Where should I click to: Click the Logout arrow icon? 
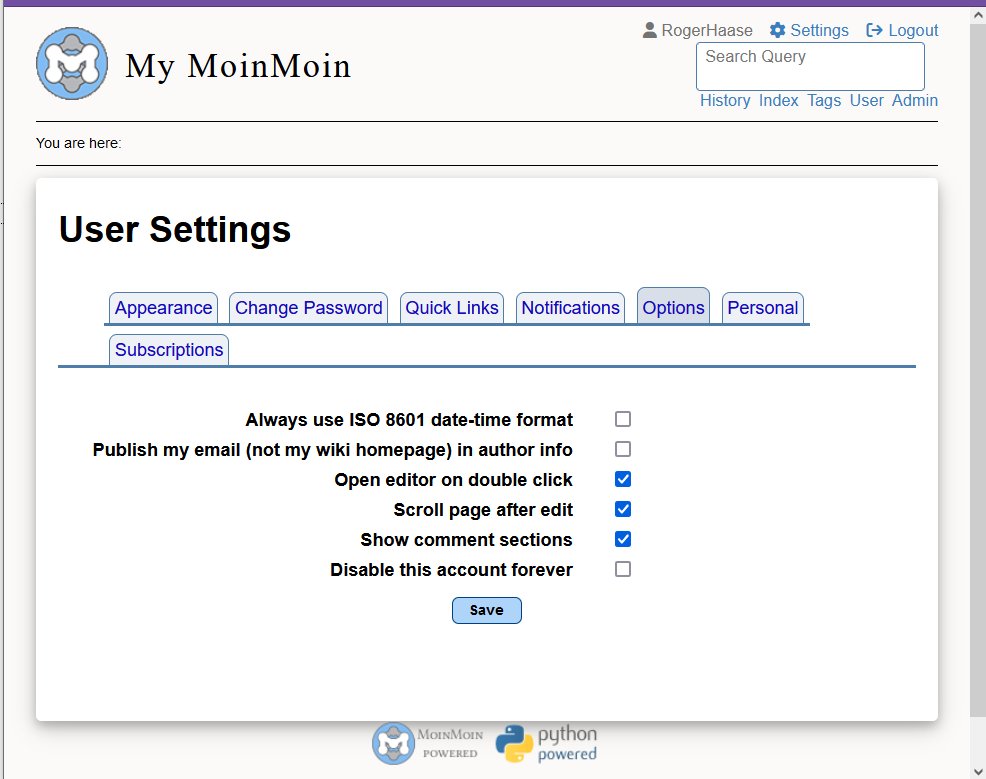coord(874,30)
